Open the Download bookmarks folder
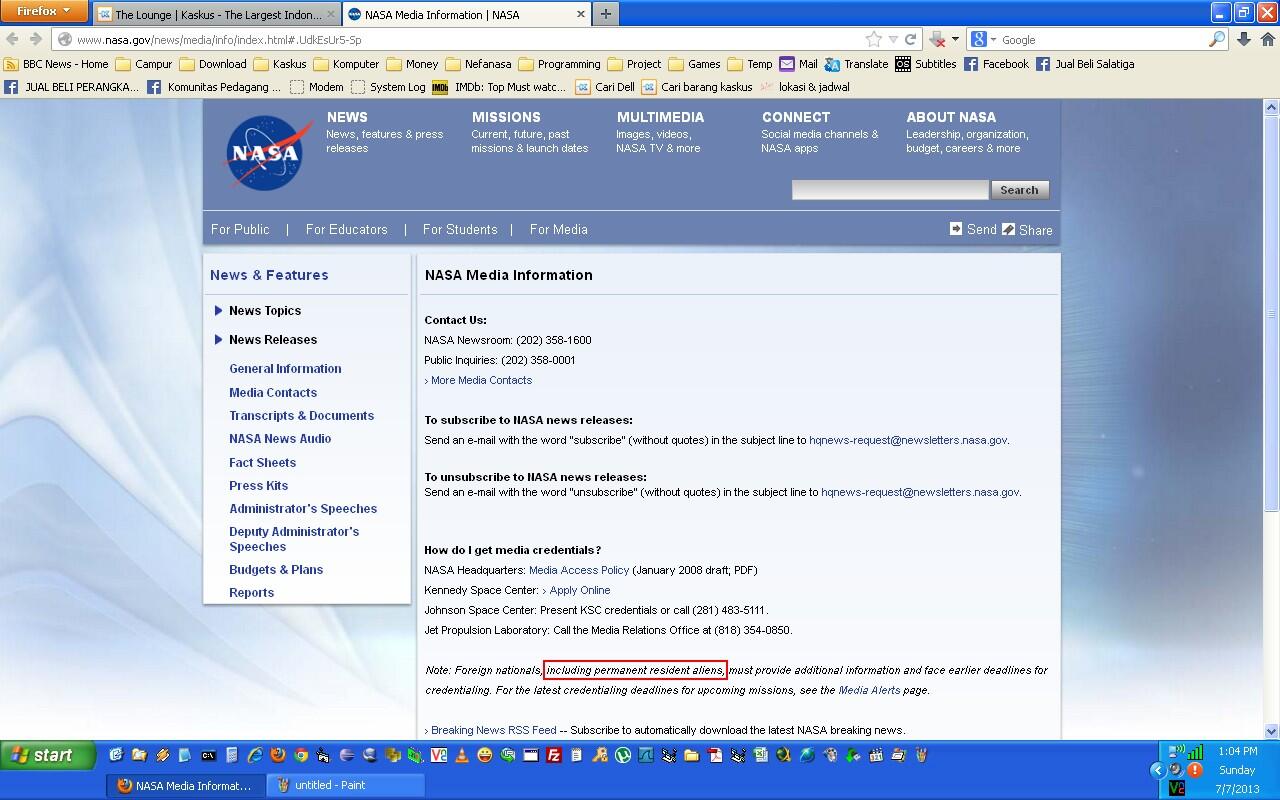 click(213, 64)
